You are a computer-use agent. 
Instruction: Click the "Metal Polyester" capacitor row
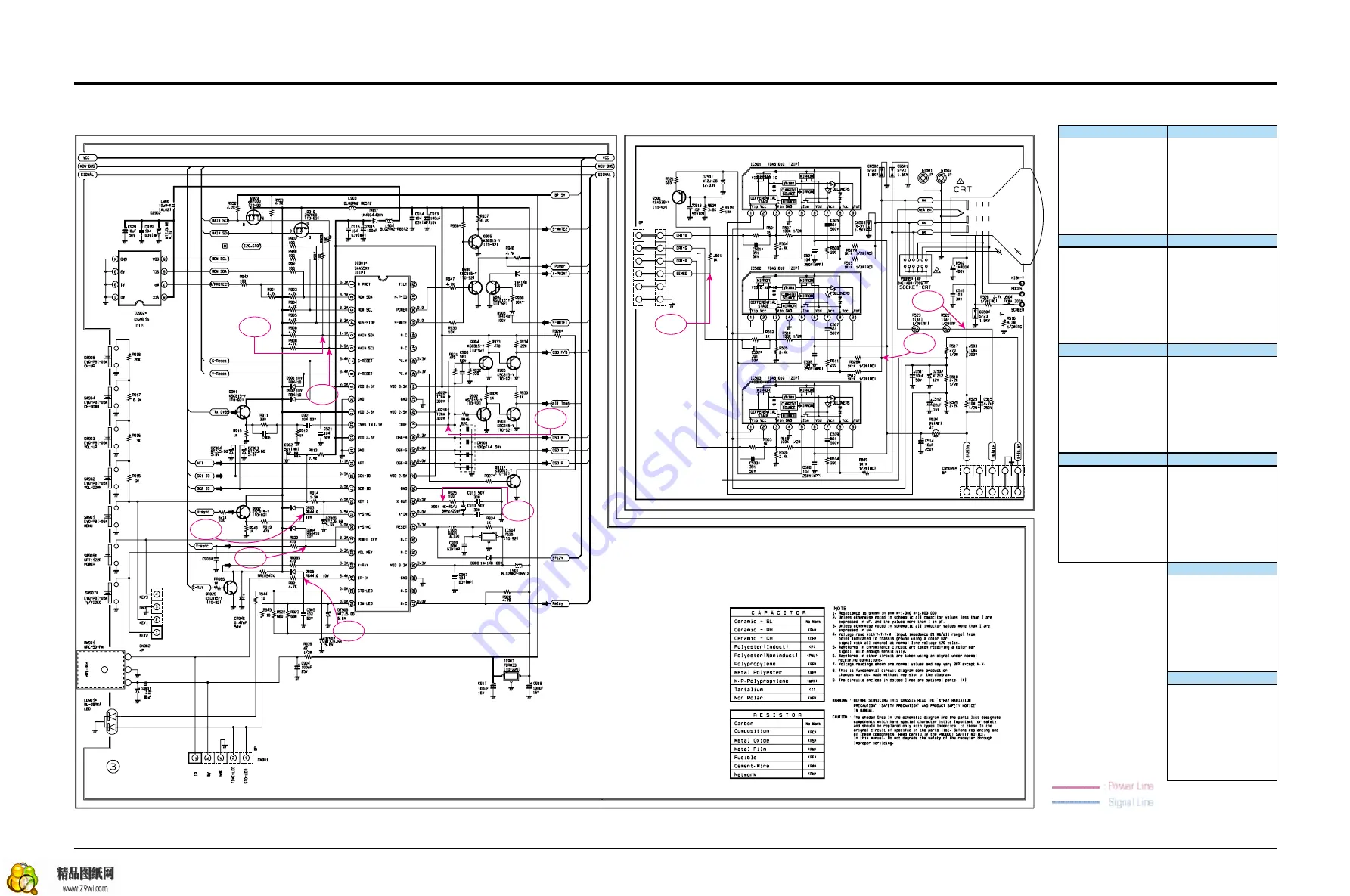point(777,672)
